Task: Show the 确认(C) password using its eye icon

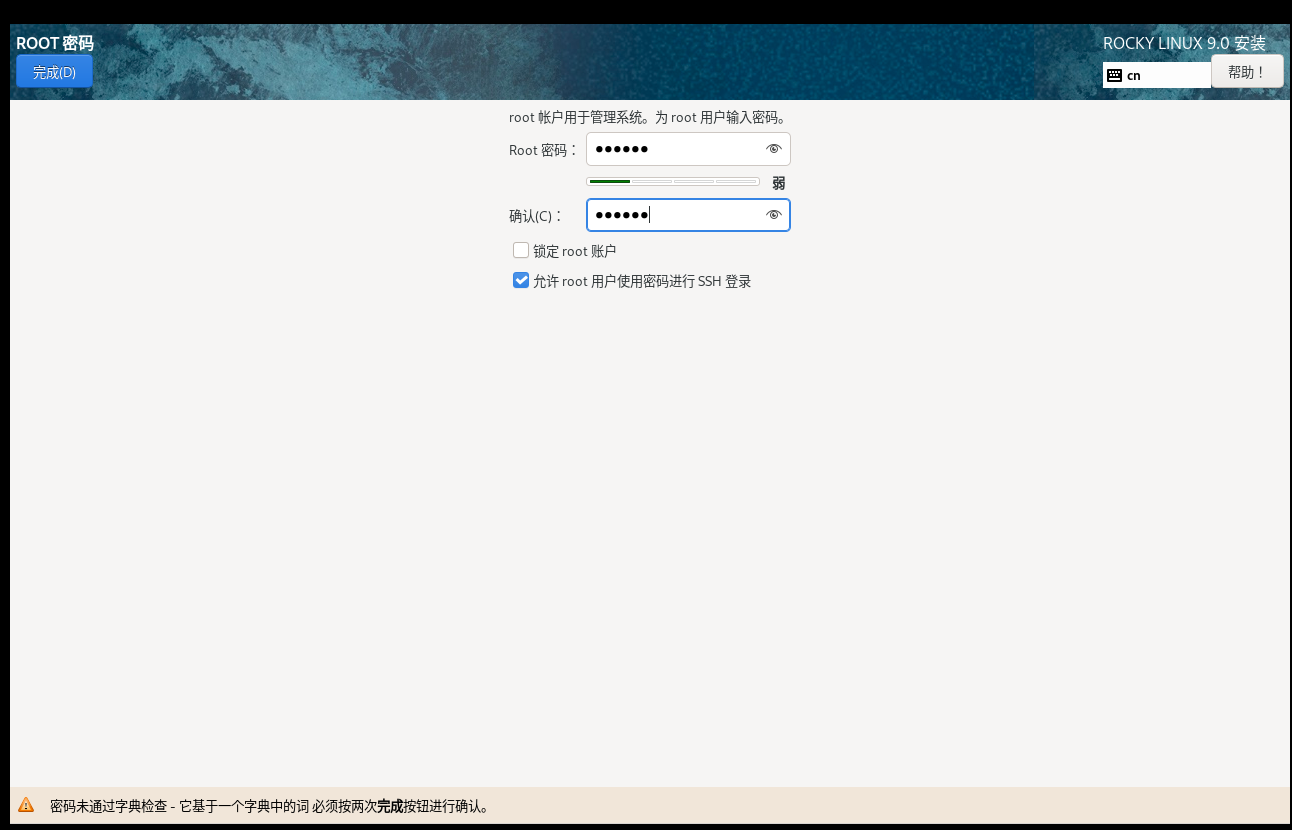Action: click(773, 215)
